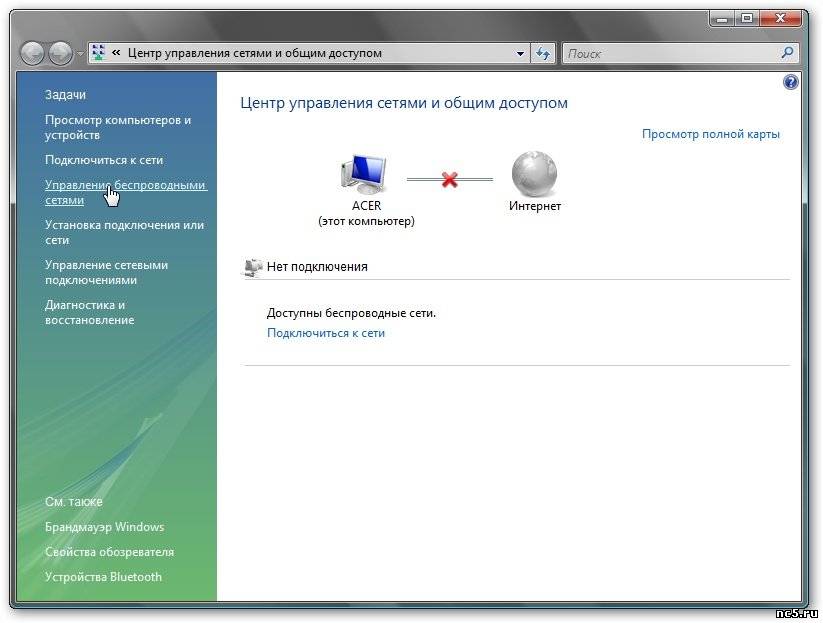
Task: Click the Forward navigation arrow button
Action: [61, 53]
